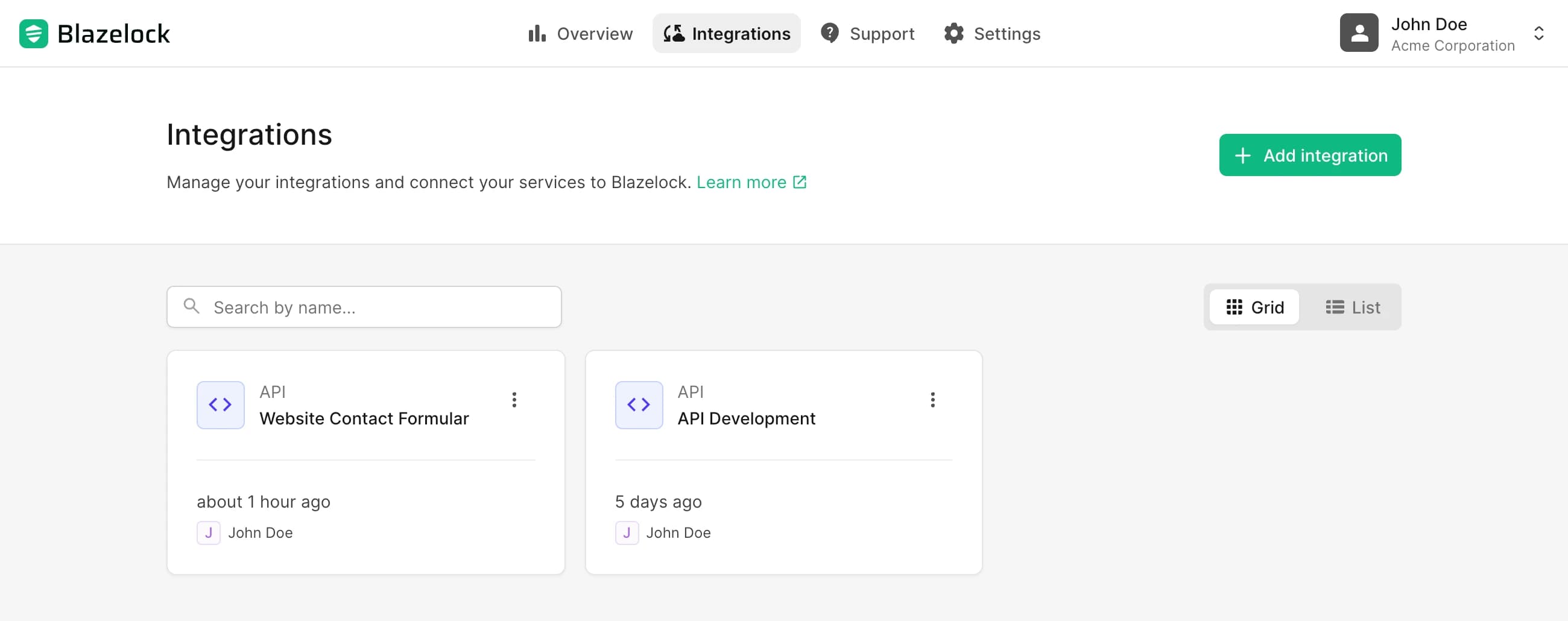Click the John Doe profile avatar icon

point(1358,34)
